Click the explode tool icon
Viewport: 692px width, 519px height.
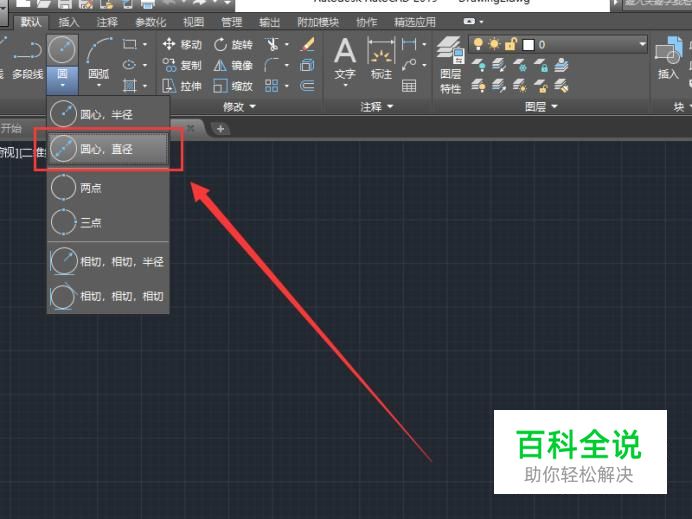coord(307,65)
